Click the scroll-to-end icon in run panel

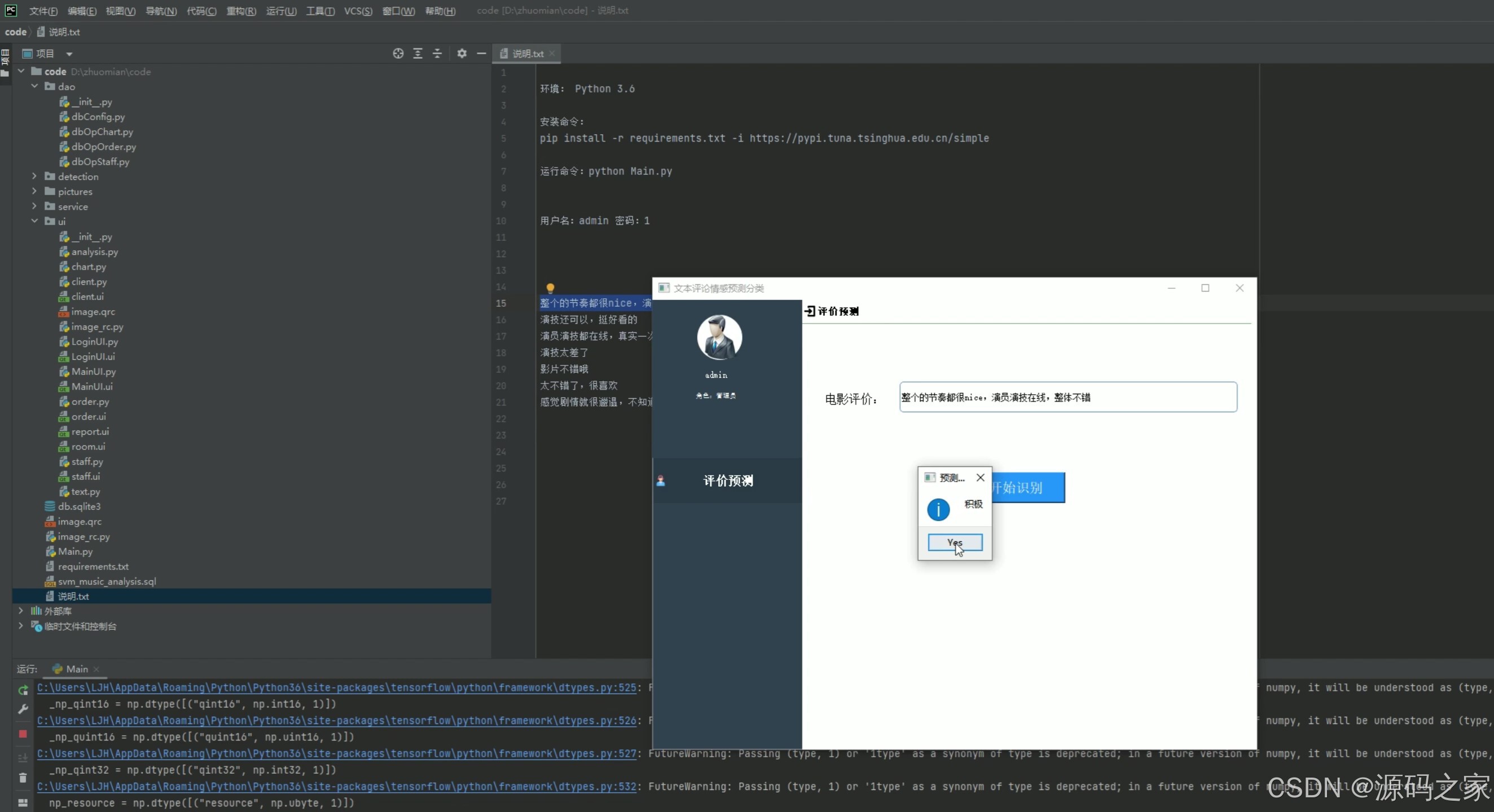click(23, 758)
